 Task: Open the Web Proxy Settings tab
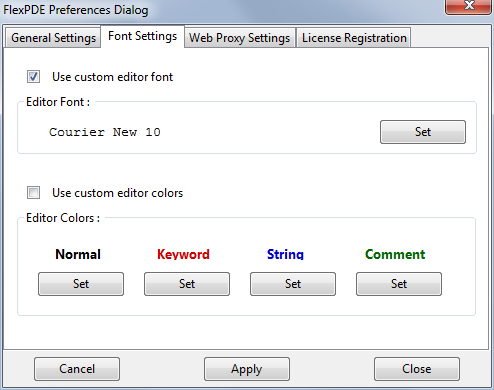point(240,38)
